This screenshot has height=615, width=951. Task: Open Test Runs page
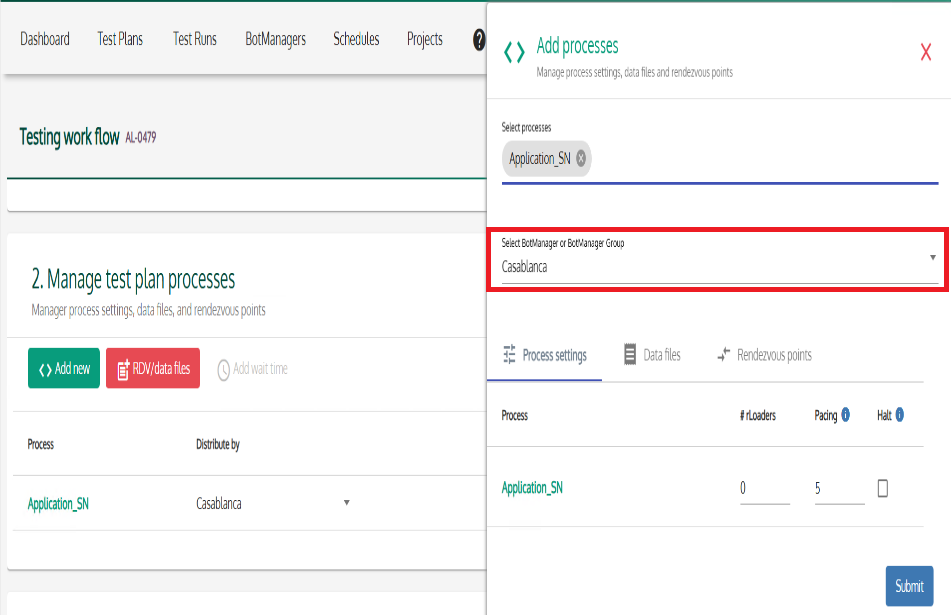(x=195, y=39)
